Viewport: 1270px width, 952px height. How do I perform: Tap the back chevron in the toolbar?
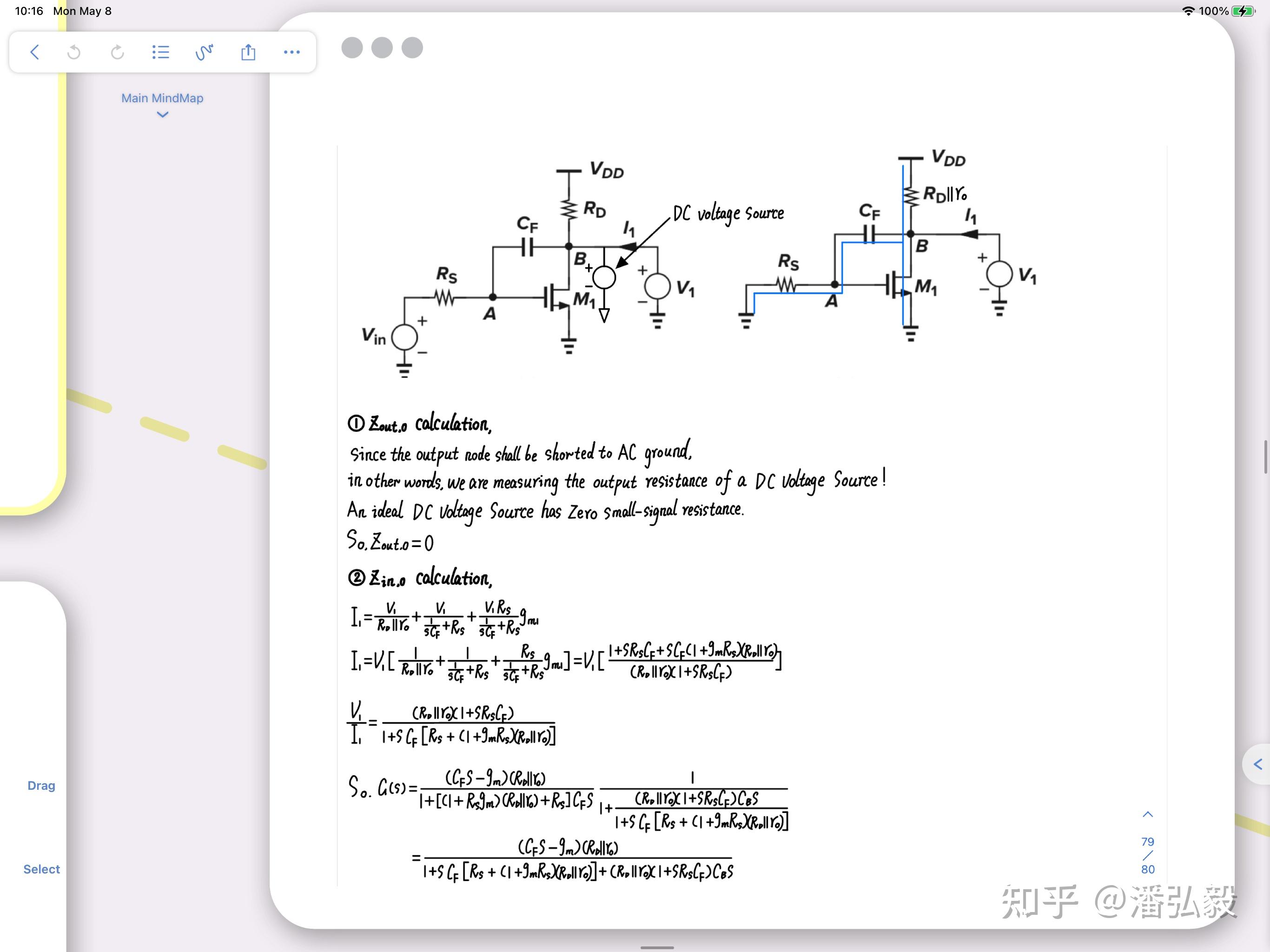pyautogui.click(x=34, y=52)
